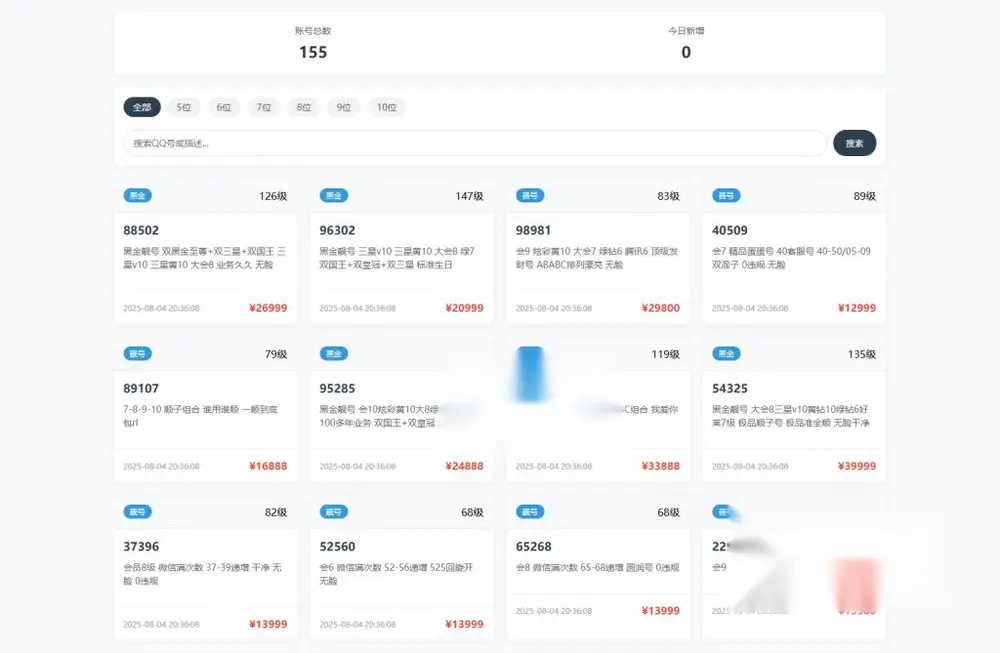
Task: Click the description mentioning ABABC排列漂亮
Action: [597, 258]
